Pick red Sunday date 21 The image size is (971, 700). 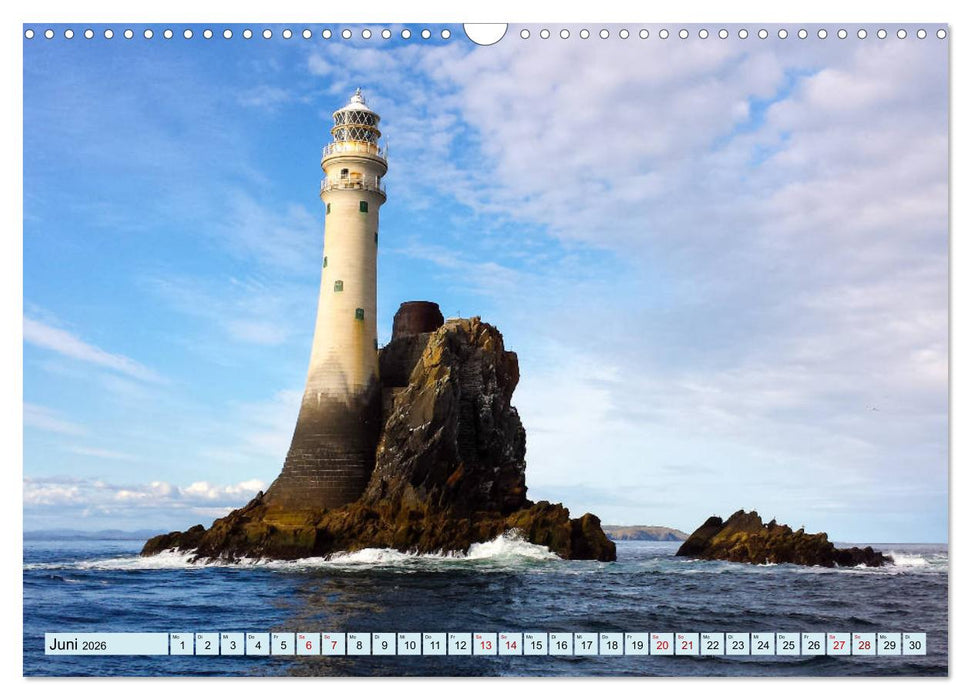click(x=687, y=644)
